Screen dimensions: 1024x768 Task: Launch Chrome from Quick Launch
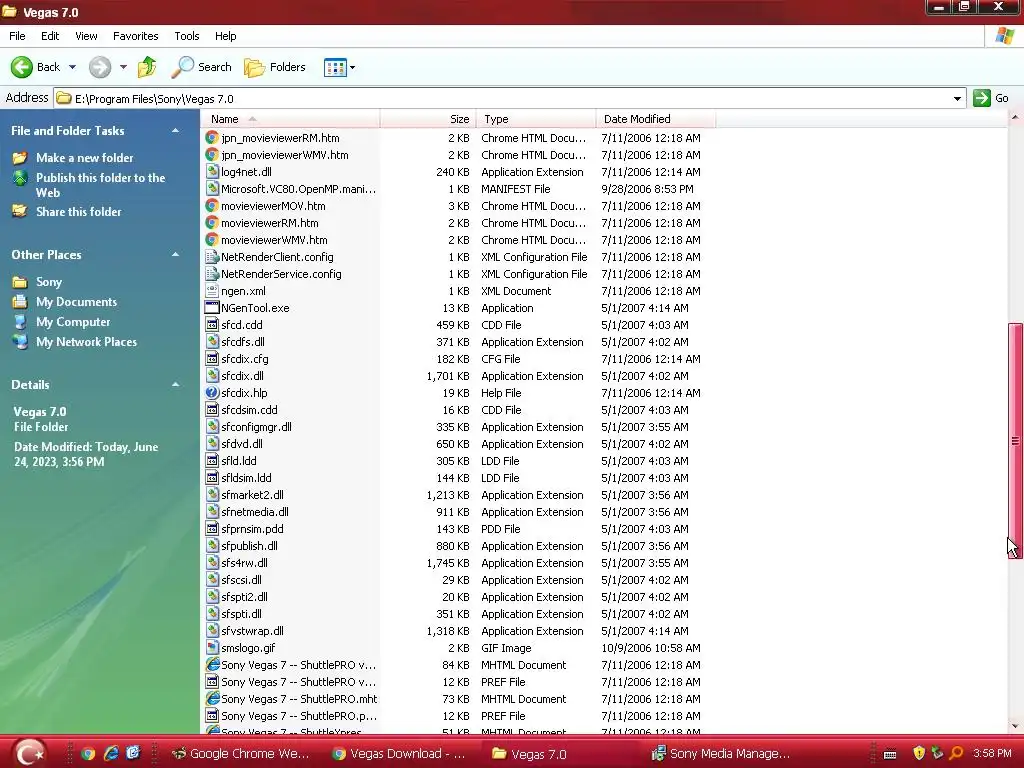coord(88,754)
